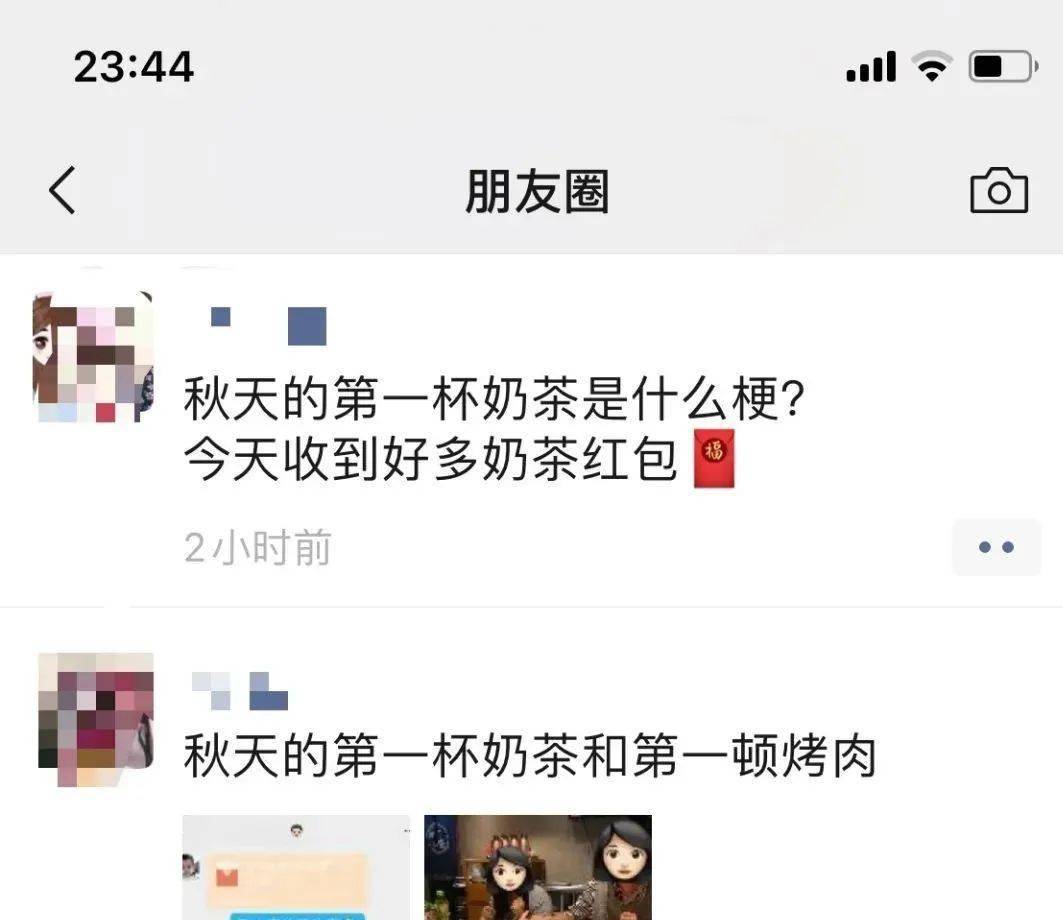
Task: Open the two-dot comment menu on first post
Action: (997, 547)
